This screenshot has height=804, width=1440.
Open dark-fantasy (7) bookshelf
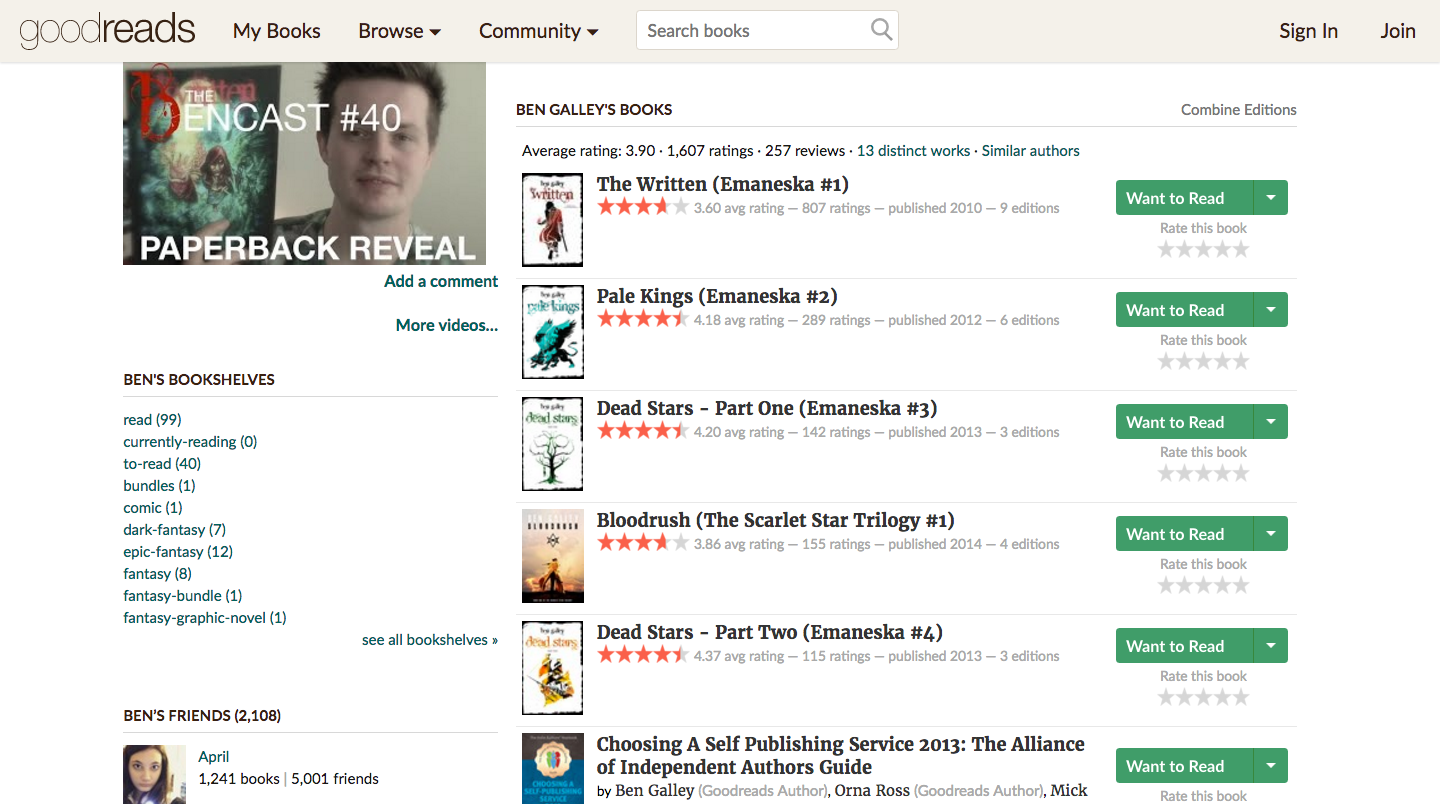point(174,530)
